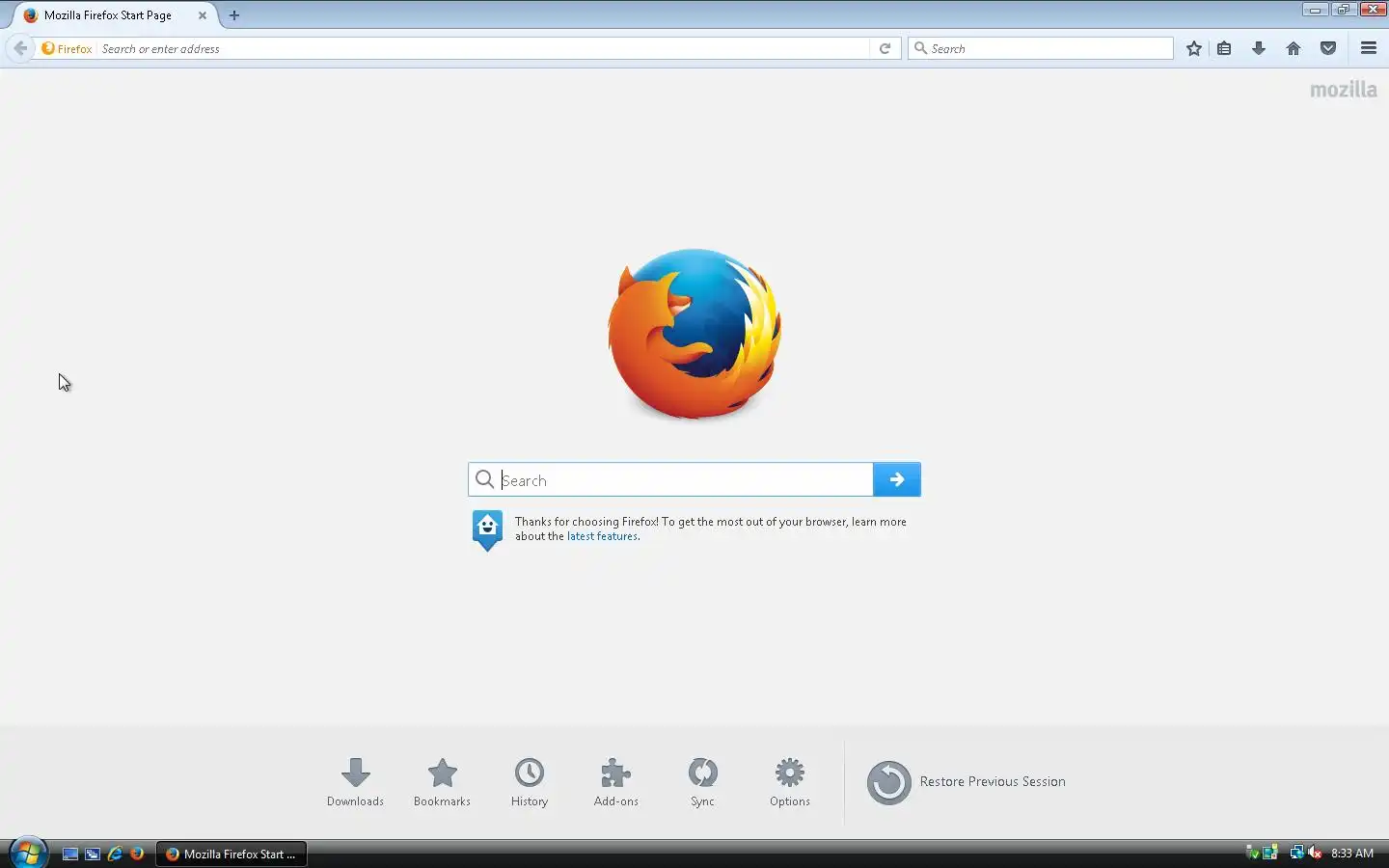This screenshot has width=1389, height=868.
Task: Open the toolbar Downloads arrow
Action: point(1259,48)
